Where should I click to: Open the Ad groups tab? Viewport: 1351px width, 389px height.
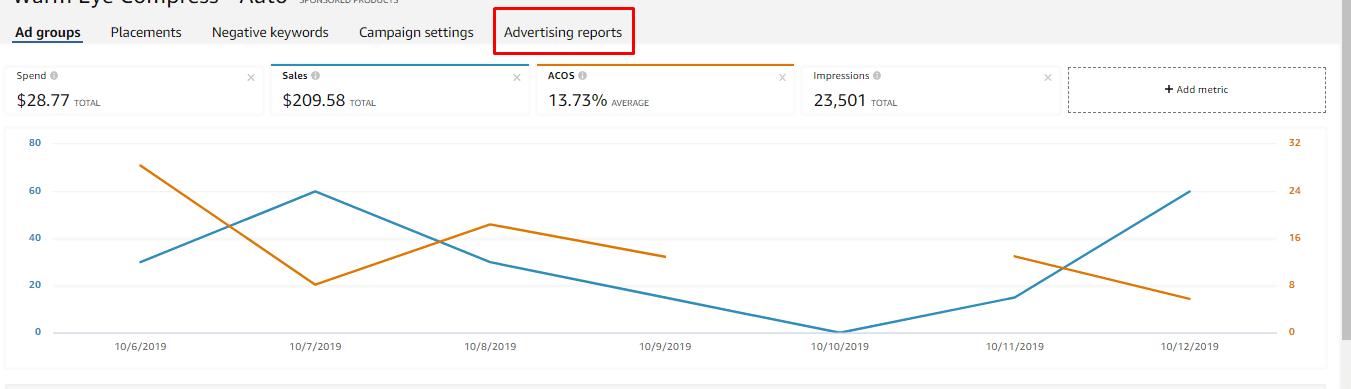tap(48, 32)
